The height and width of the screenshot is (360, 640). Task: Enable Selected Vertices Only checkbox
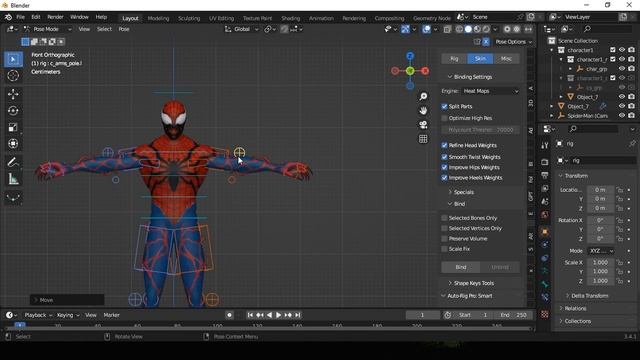click(x=444, y=228)
